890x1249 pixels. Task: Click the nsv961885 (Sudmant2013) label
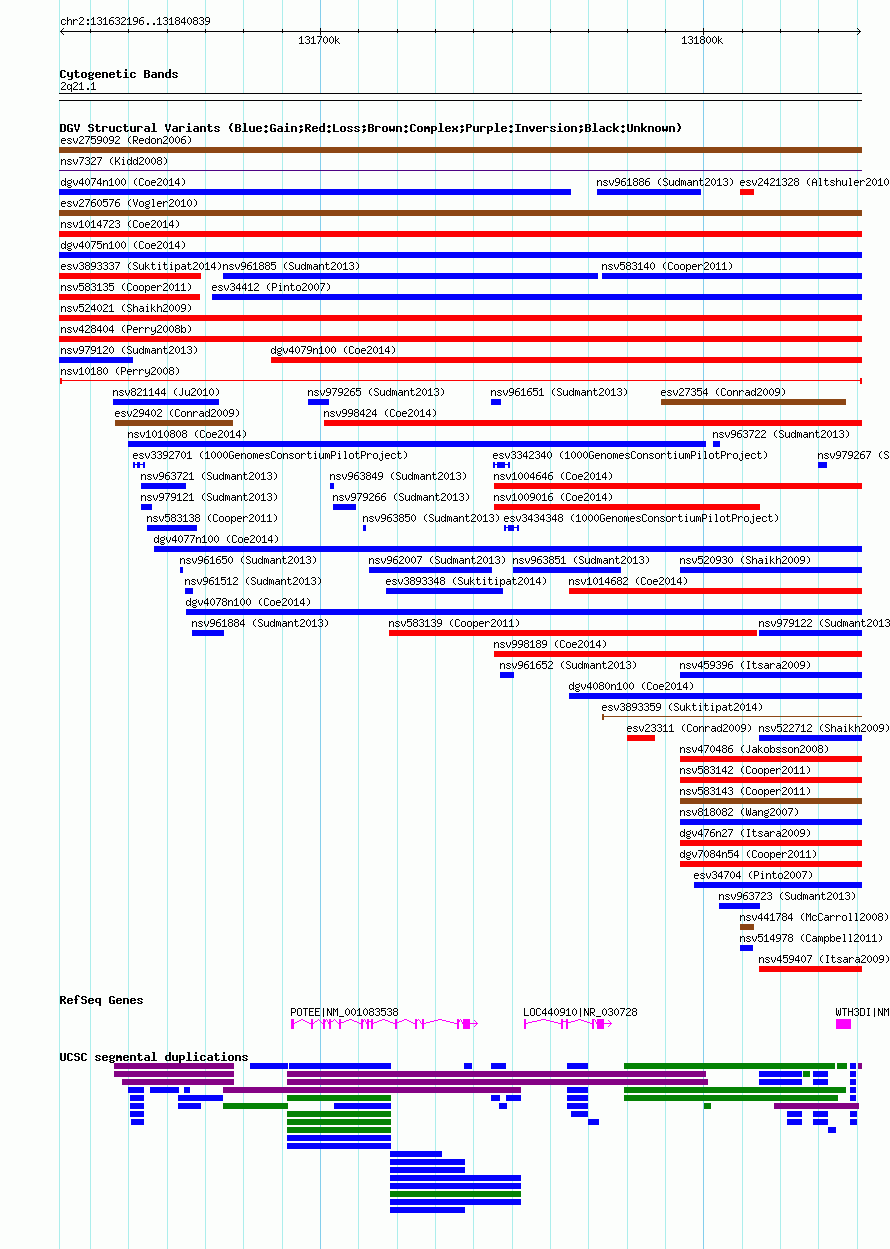click(x=291, y=266)
